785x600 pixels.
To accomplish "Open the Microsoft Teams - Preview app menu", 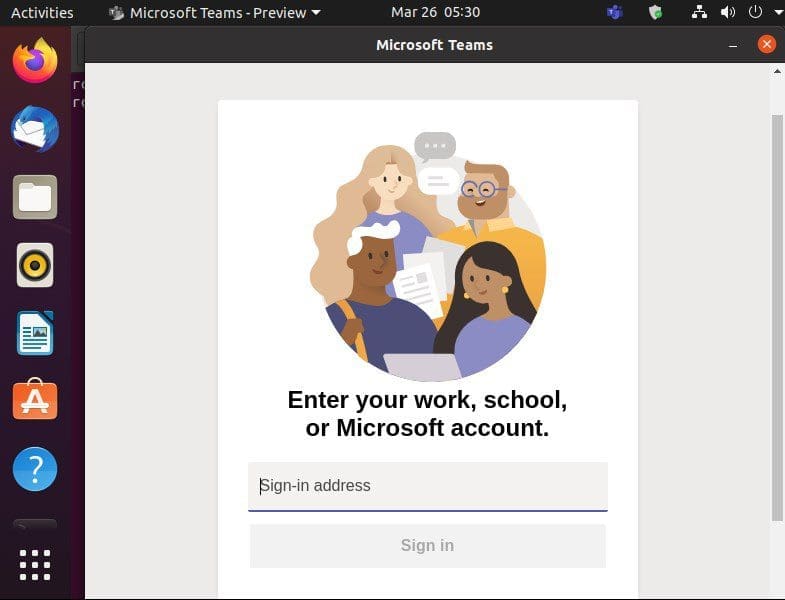I will point(214,13).
